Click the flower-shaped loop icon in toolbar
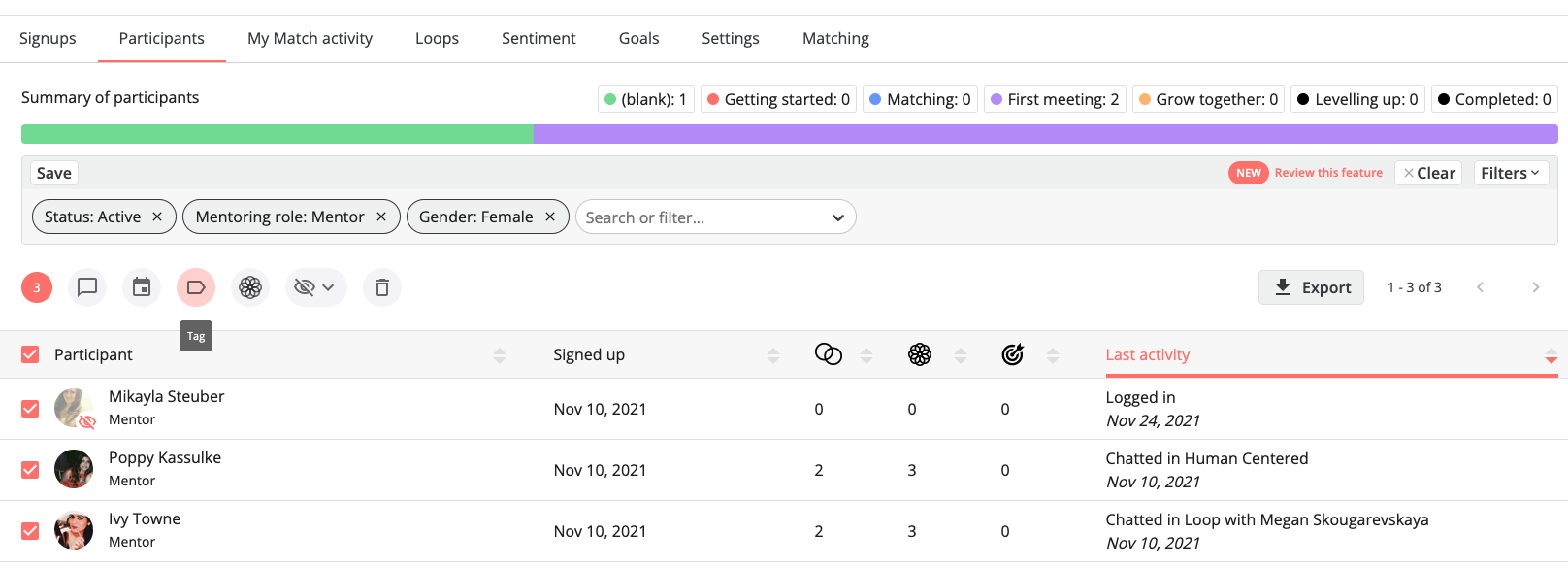1568x568 pixels. click(x=250, y=287)
